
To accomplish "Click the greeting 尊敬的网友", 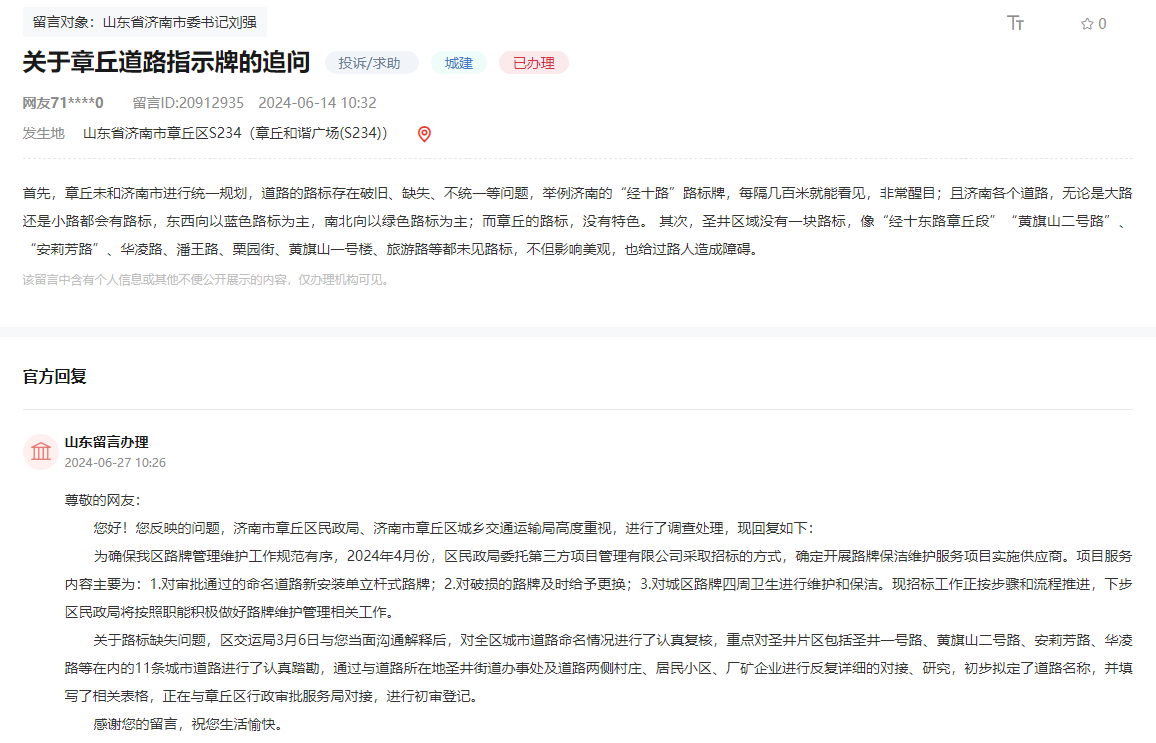I will [x=102, y=500].
